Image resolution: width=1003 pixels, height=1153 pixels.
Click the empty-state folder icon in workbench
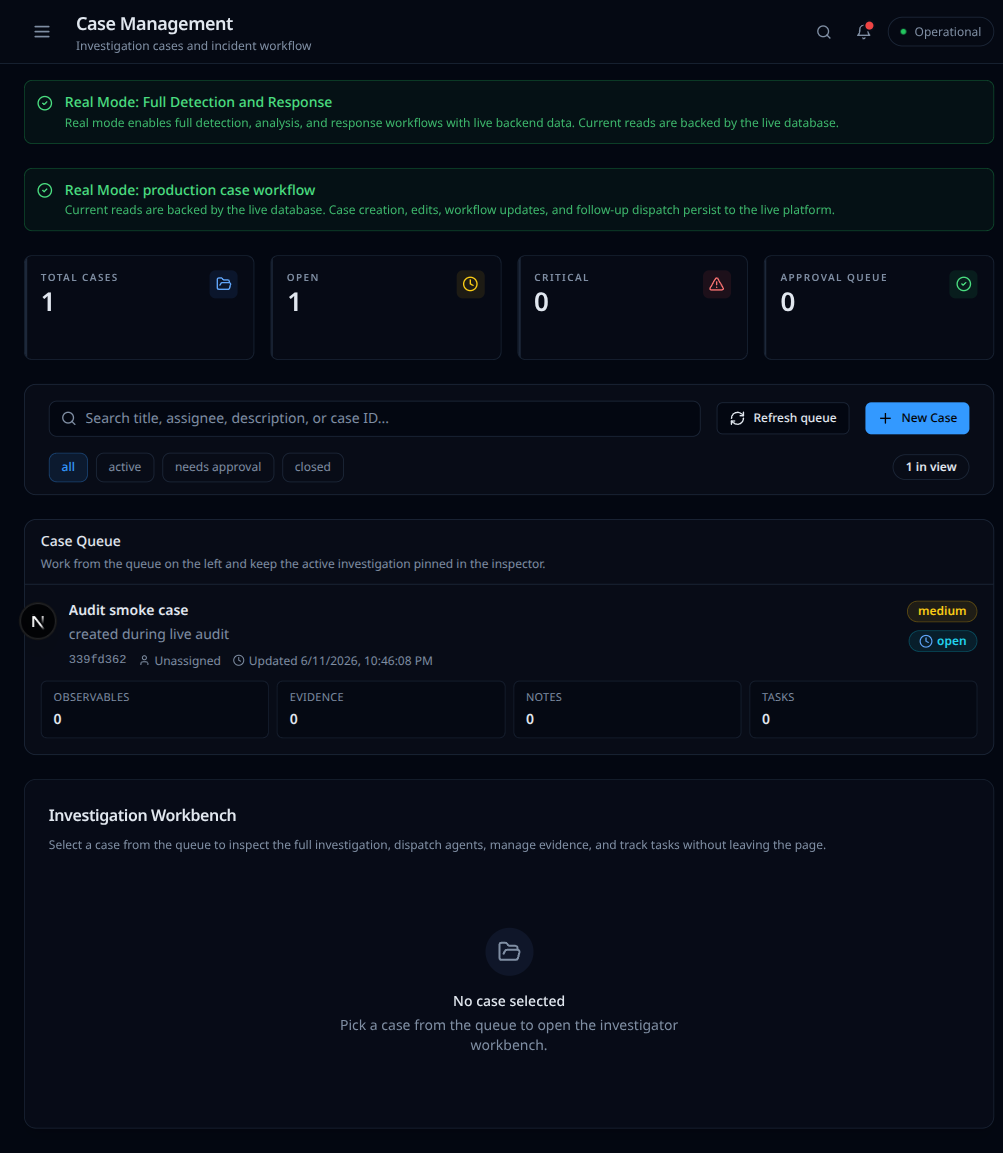[x=509, y=952]
